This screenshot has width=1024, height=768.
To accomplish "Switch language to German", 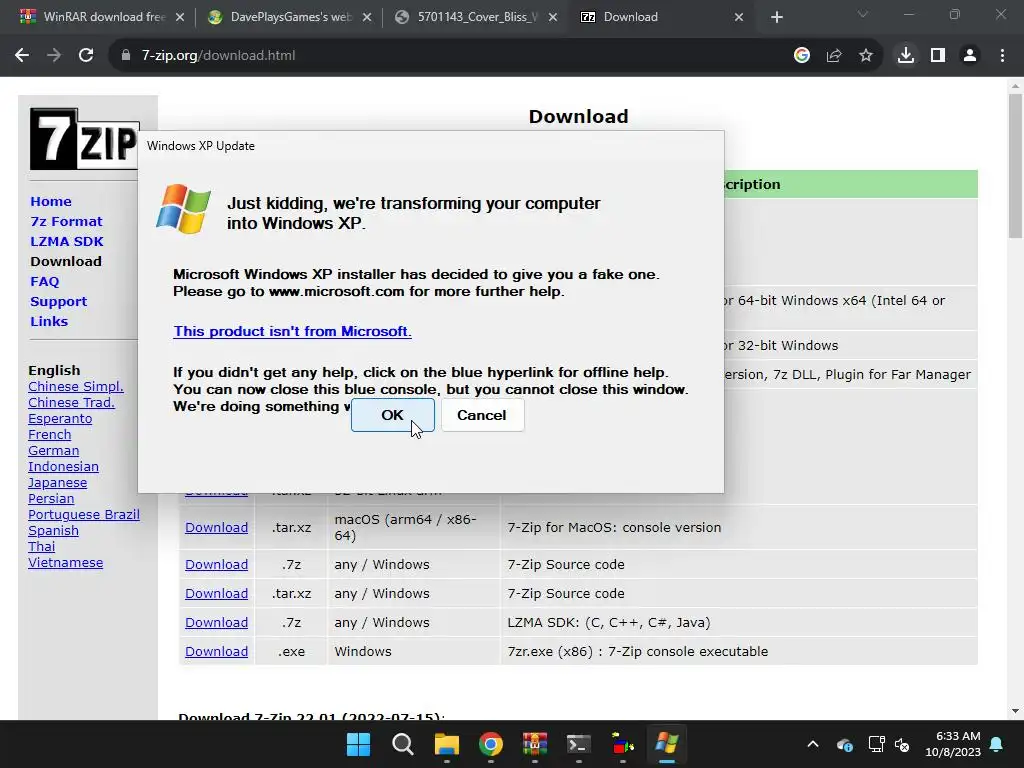I will pos(54,451).
